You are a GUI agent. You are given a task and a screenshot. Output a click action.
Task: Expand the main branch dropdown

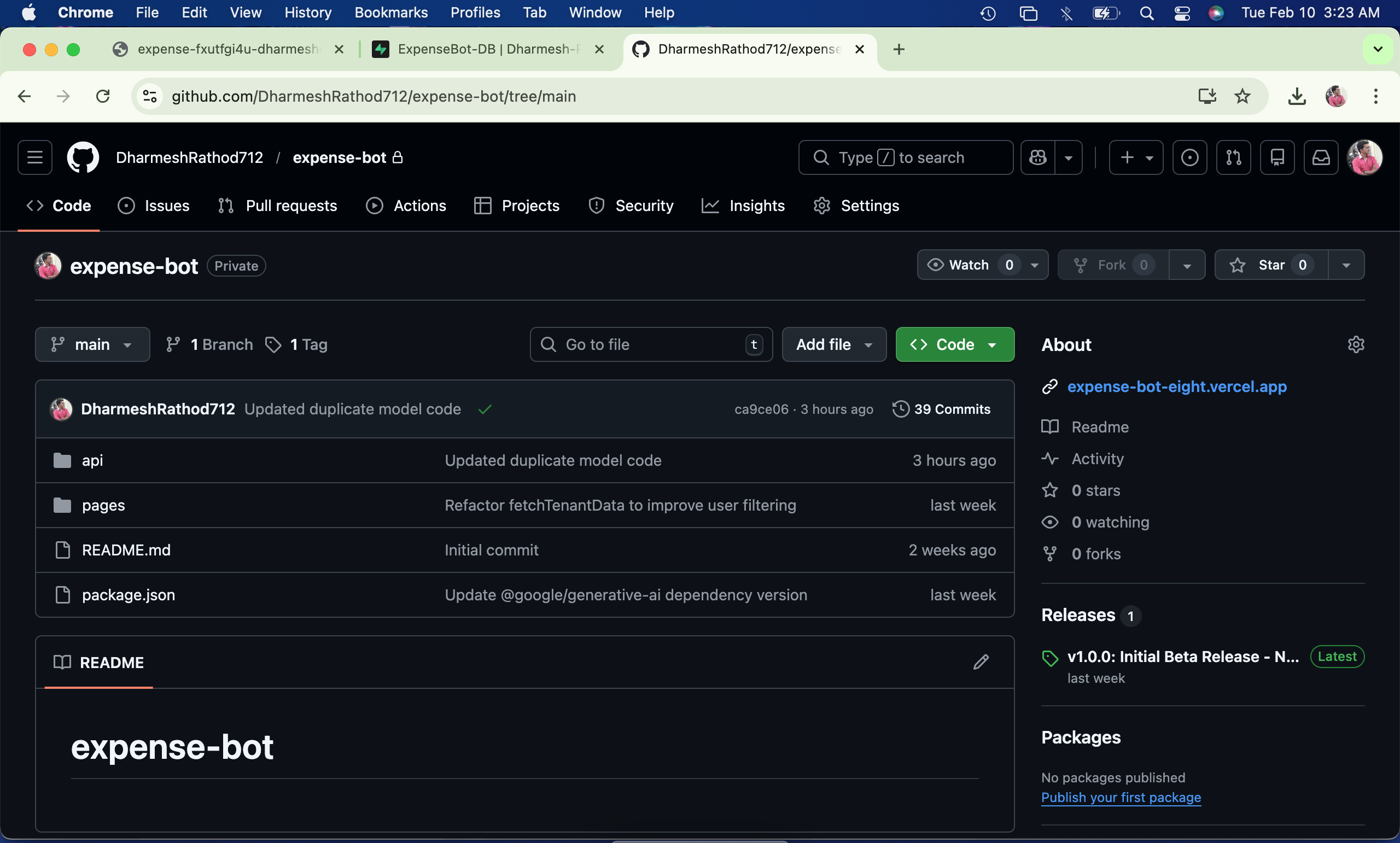(92, 344)
